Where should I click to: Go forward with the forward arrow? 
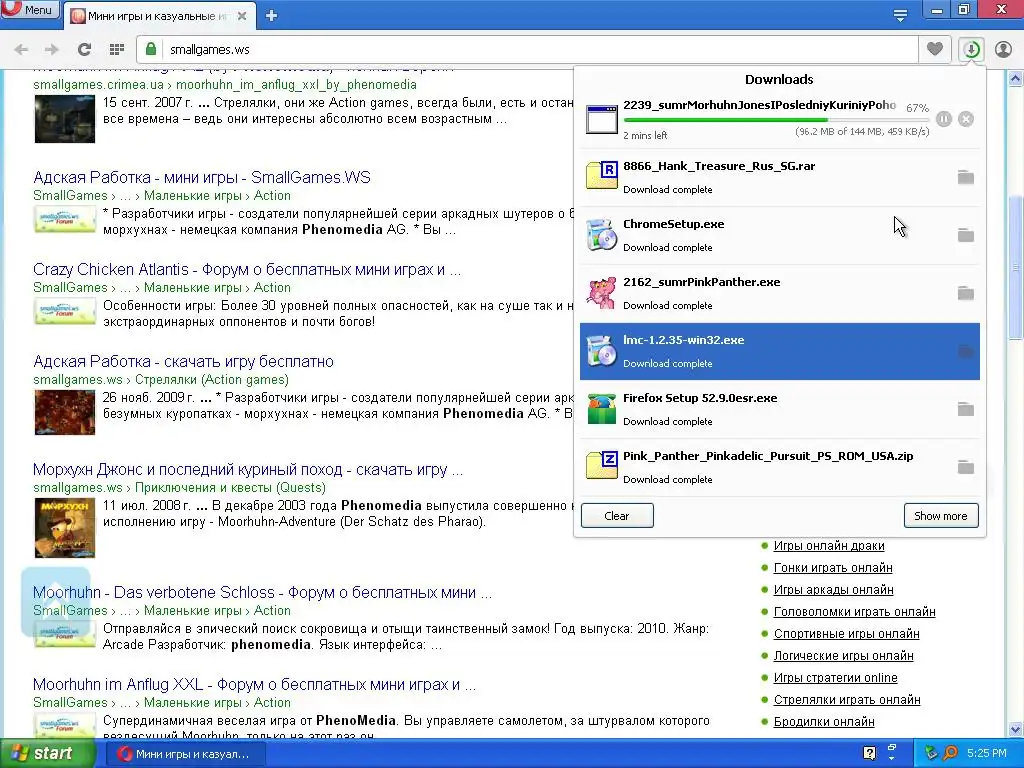point(52,50)
